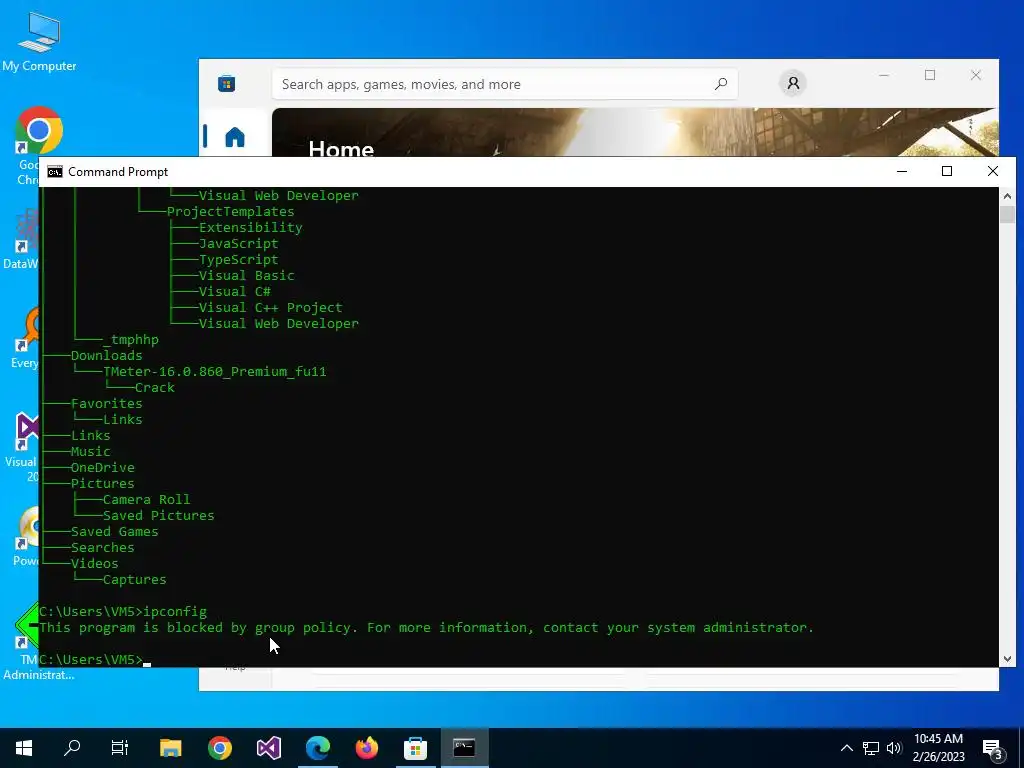The image size is (1024, 768).
Task: Click the Saved Pictures line
Action: (159, 515)
